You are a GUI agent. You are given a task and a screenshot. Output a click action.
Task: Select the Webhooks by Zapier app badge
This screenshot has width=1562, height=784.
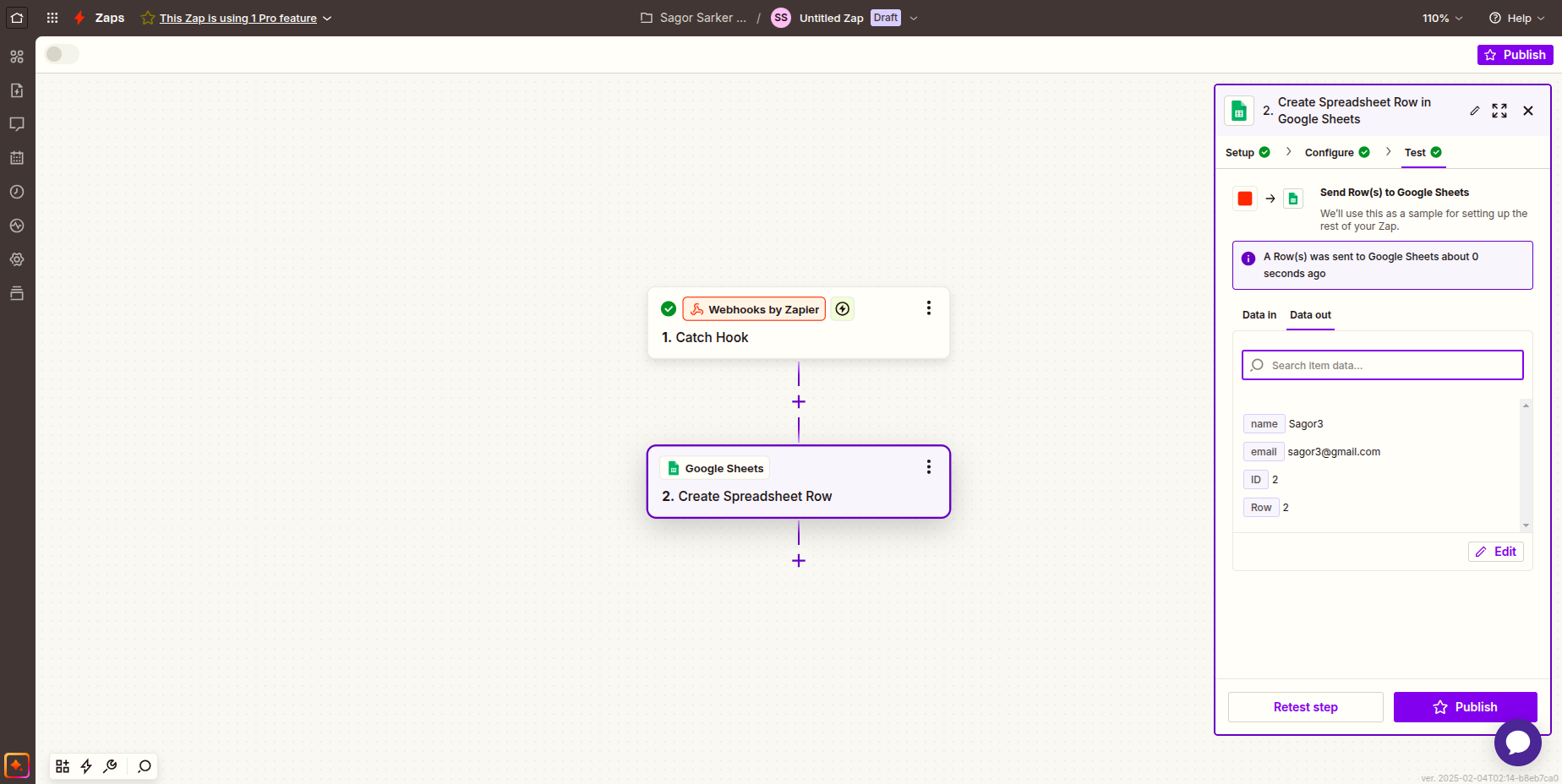pos(754,309)
